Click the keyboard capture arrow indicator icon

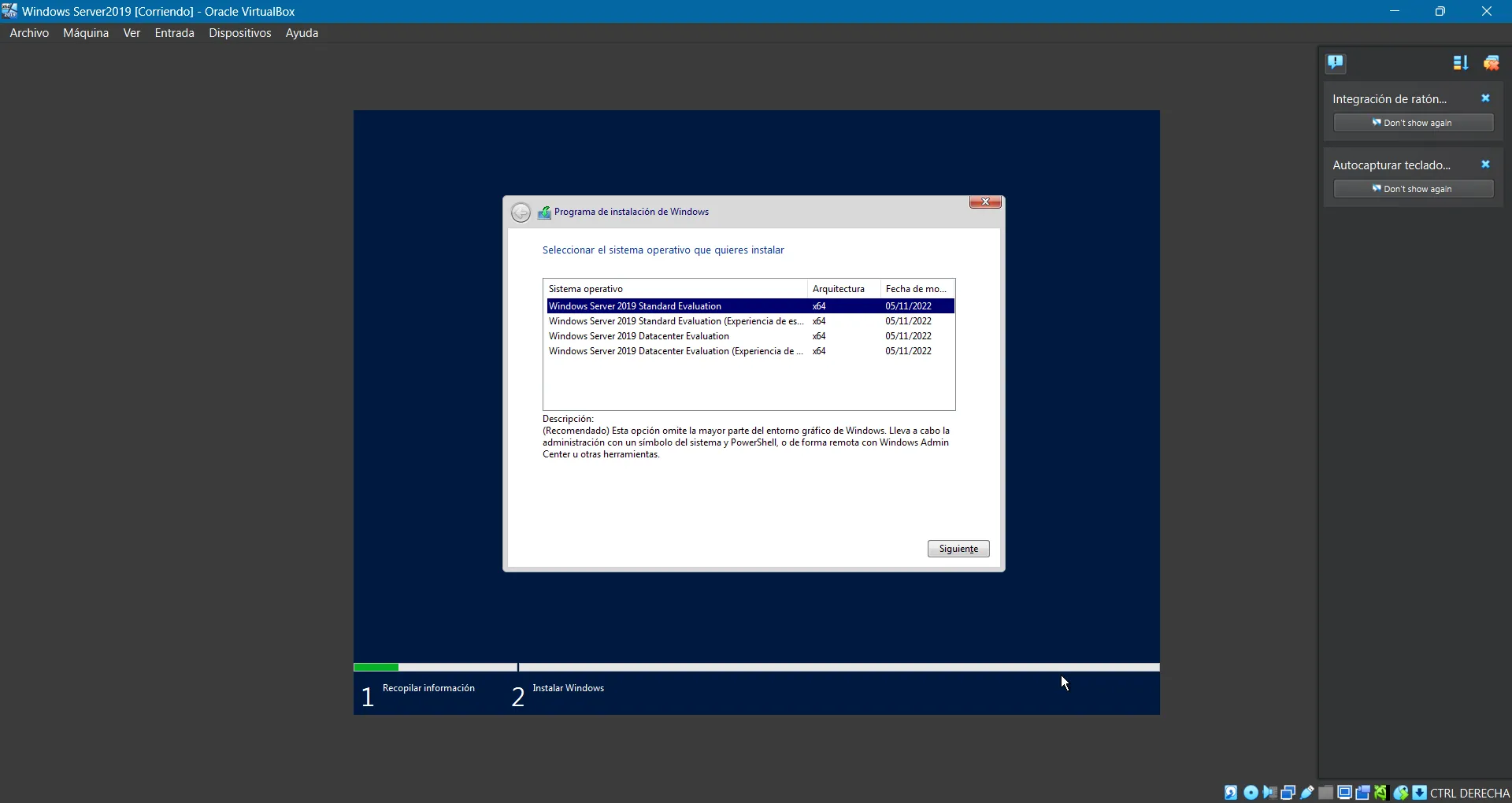1419,793
